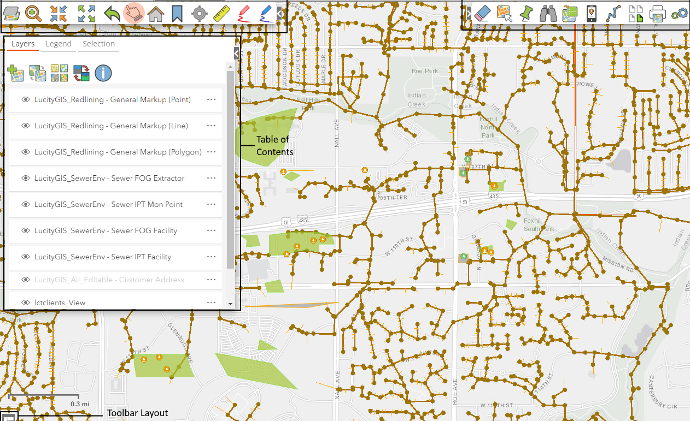Open the binoculars find tool

click(x=548, y=13)
